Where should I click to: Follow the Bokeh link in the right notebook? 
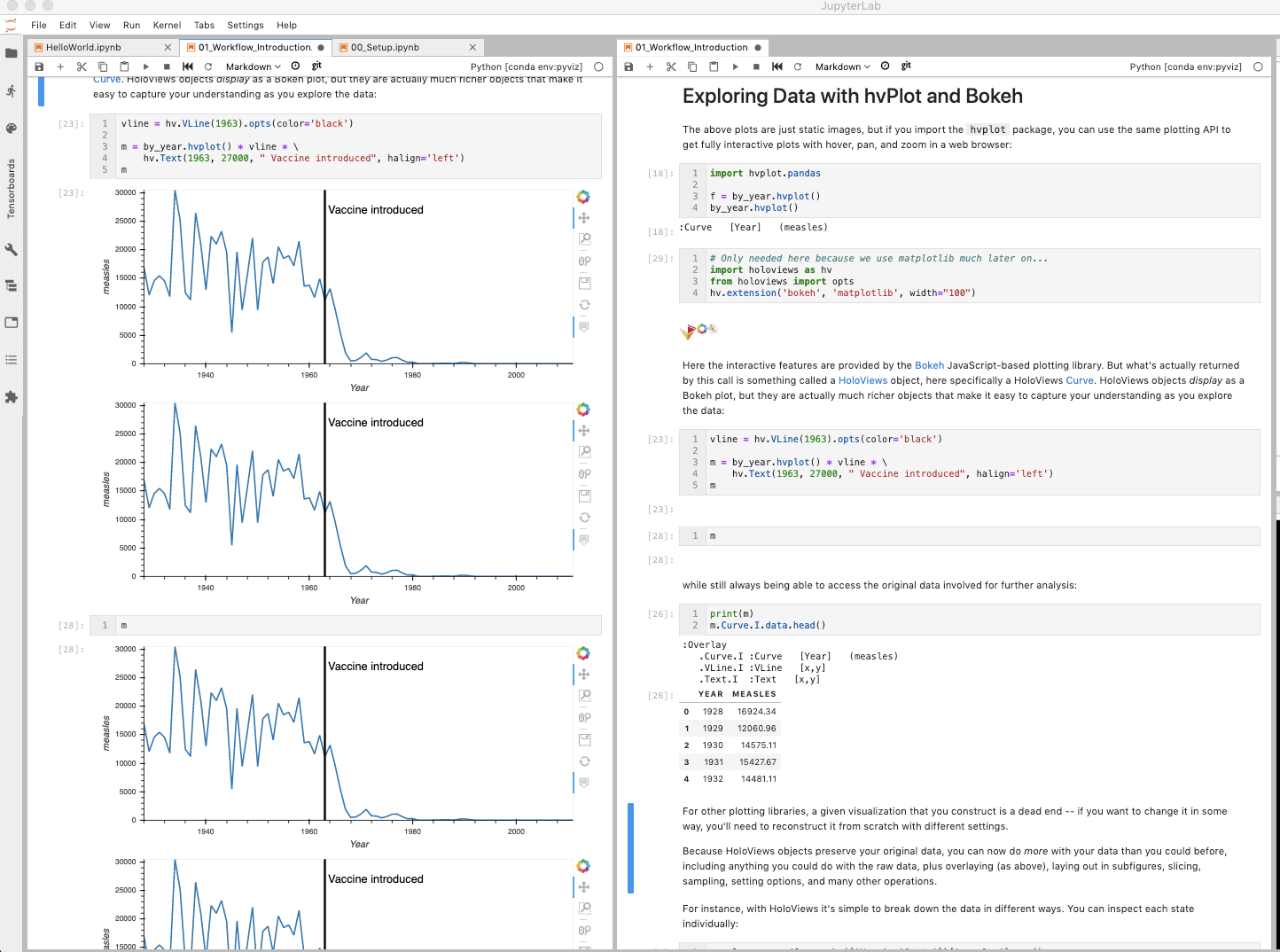tap(929, 365)
